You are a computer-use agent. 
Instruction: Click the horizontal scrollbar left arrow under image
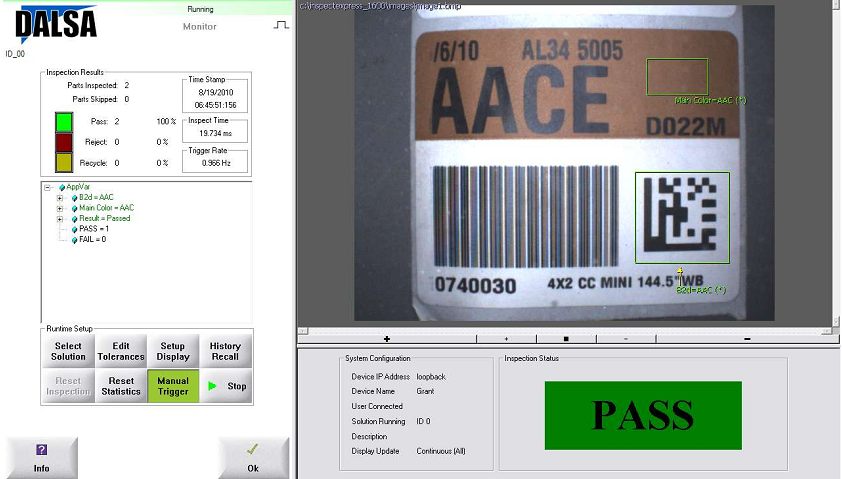(302, 331)
